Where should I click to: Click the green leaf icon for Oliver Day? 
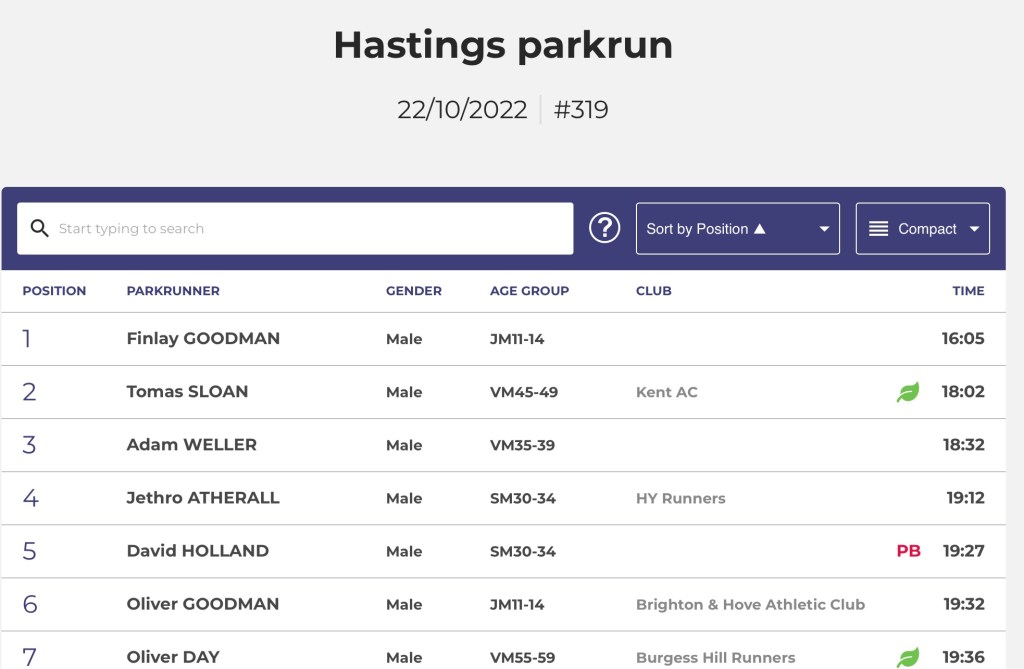tap(907, 657)
